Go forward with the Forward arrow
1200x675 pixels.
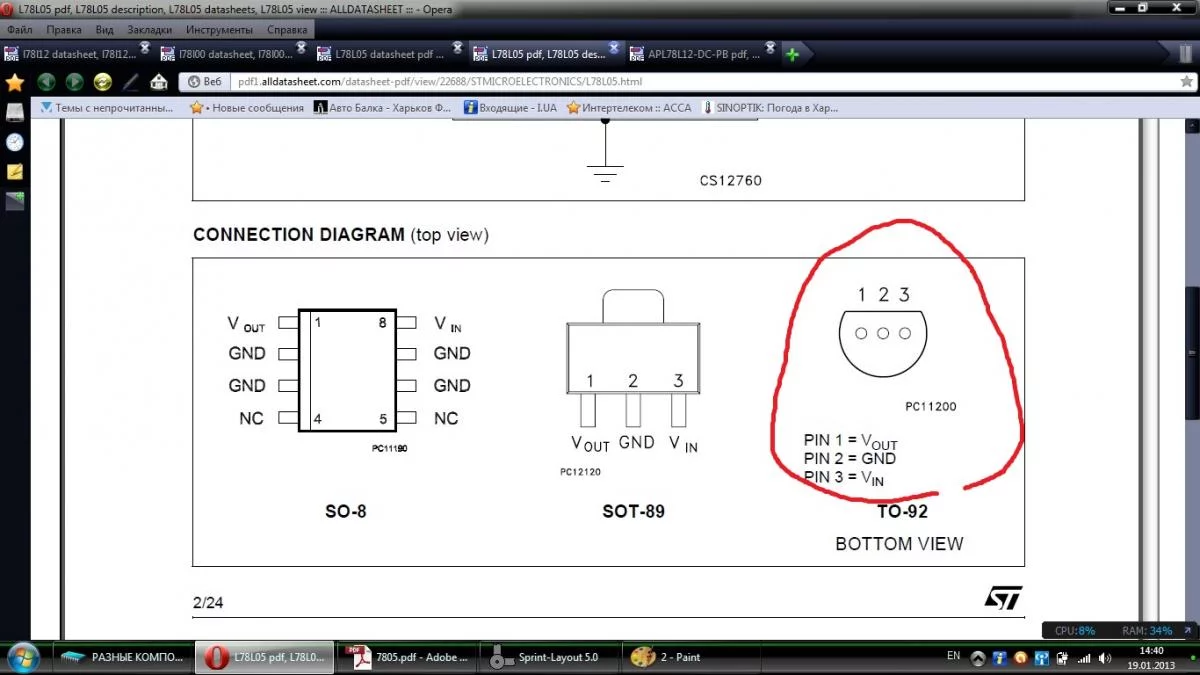(x=74, y=82)
